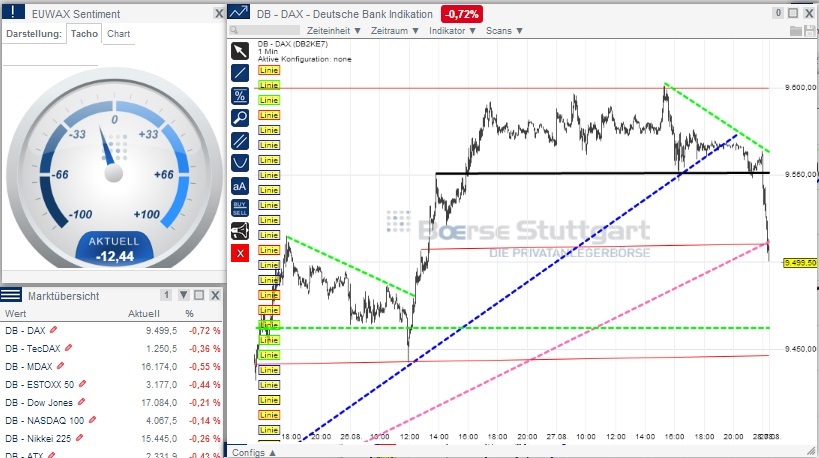Open the Scans dropdown
The width and height of the screenshot is (819, 458).
pos(504,31)
